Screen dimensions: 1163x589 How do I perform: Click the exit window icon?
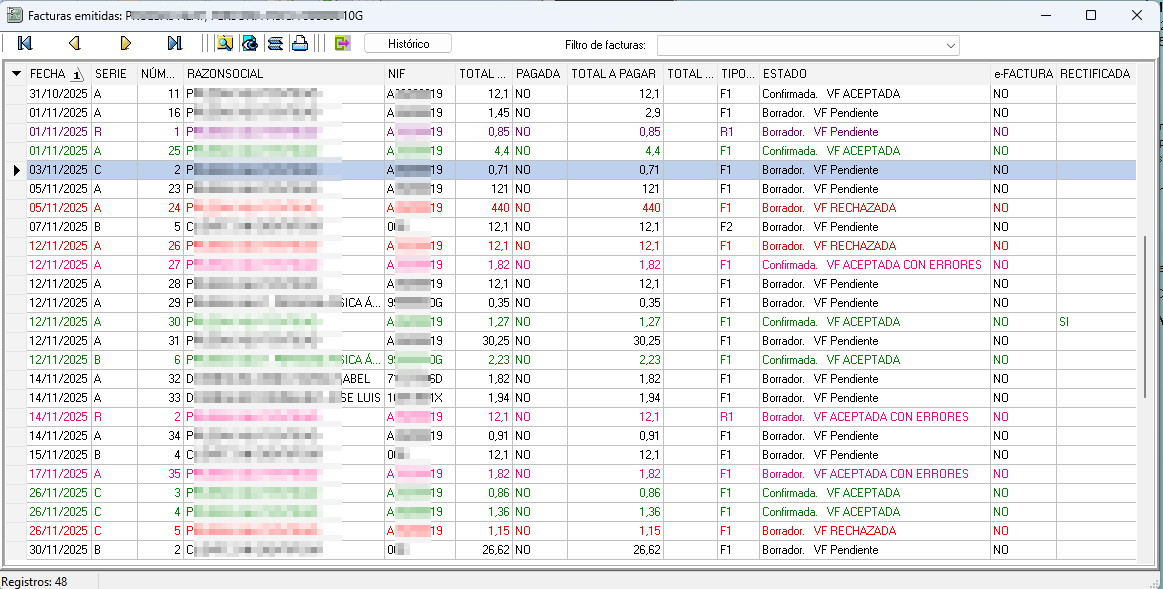point(342,43)
